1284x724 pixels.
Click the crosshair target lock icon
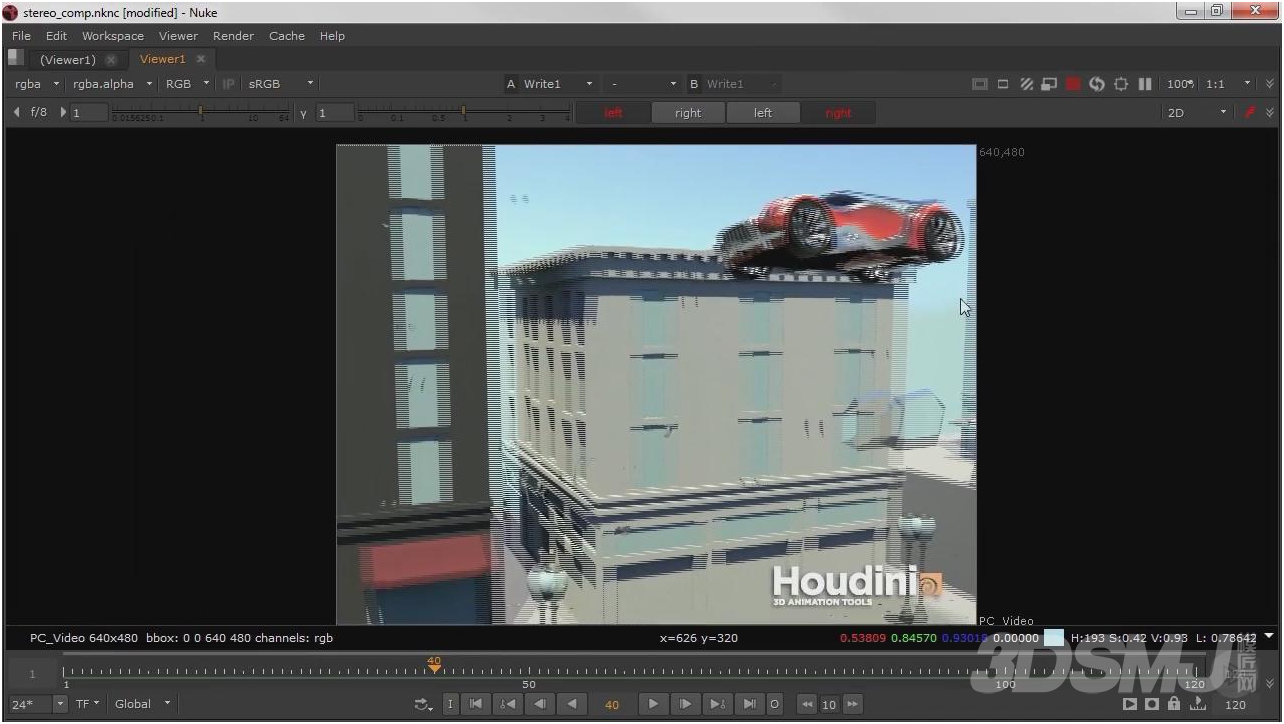click(1121, 84)
